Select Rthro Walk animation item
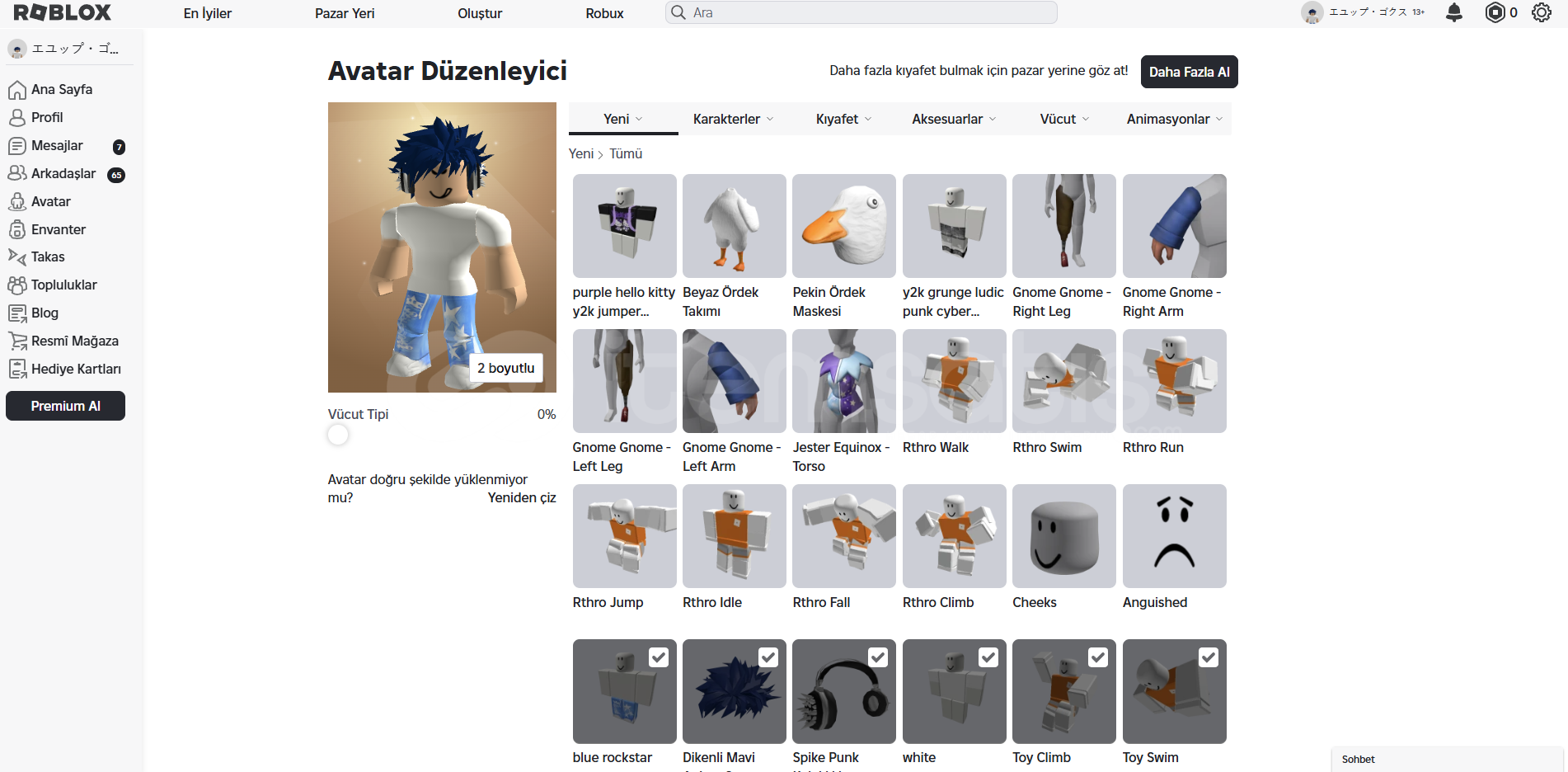Viewport: 1568px width, 772px height. [955, 381]
